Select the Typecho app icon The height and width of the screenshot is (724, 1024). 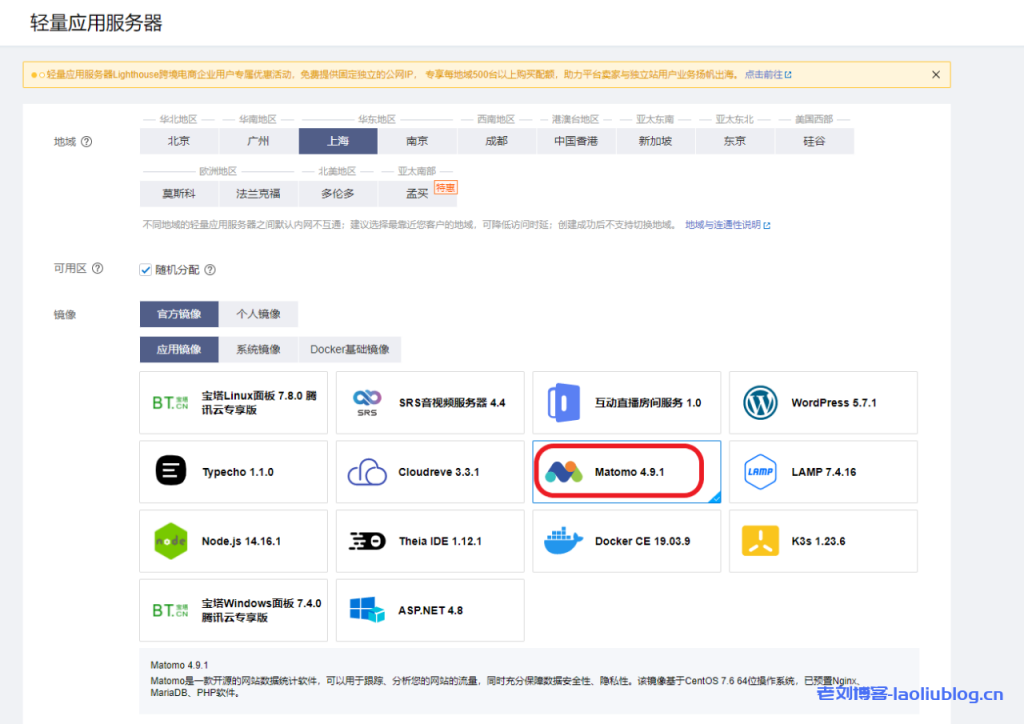pyautogui.click(x=170, y=472)
